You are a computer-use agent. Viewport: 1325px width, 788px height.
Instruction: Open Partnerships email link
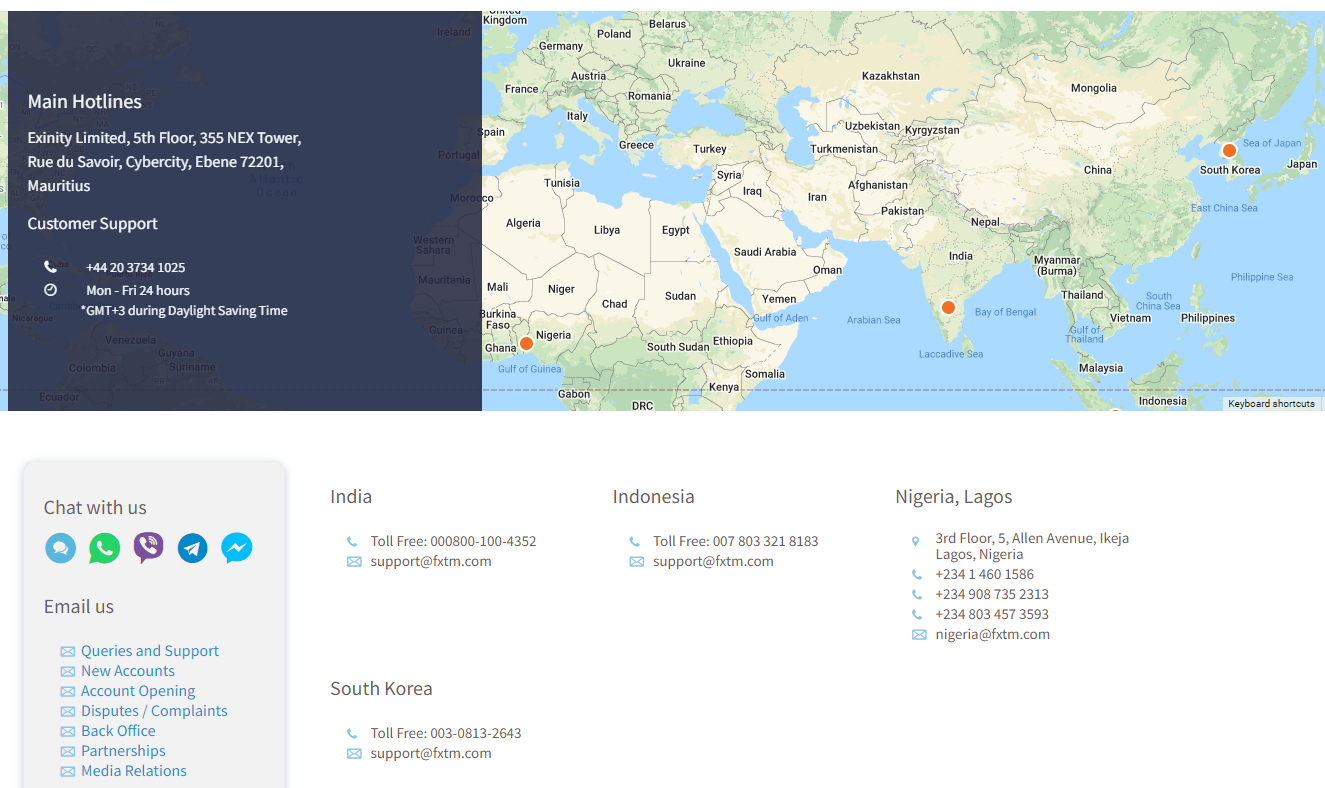[x=123, y=751]
